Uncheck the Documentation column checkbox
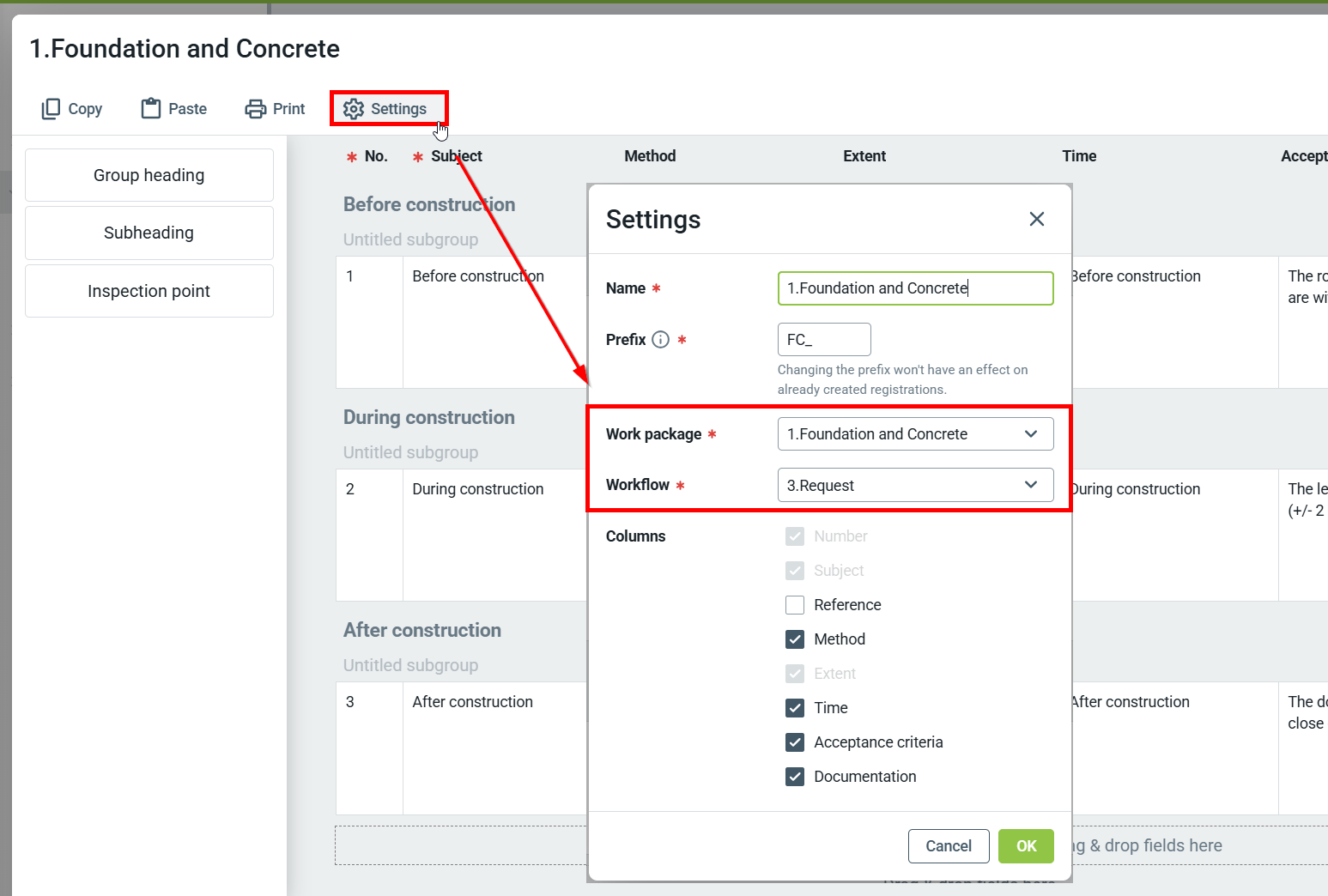This screenshot has width=1328, height=896. point(795,777)
